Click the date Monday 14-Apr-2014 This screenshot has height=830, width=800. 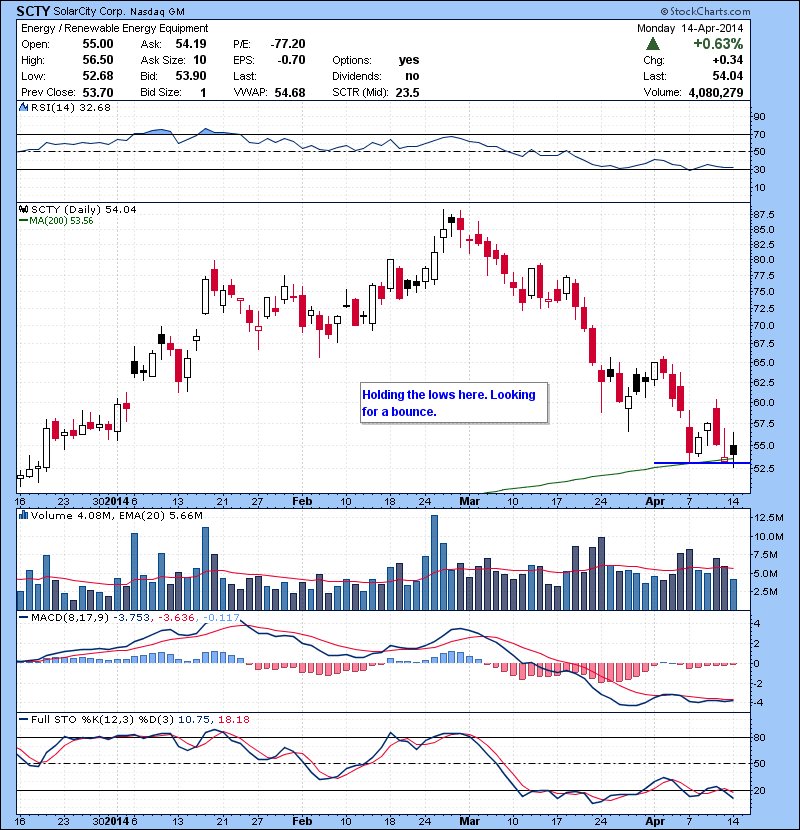[x=690, y=28]
